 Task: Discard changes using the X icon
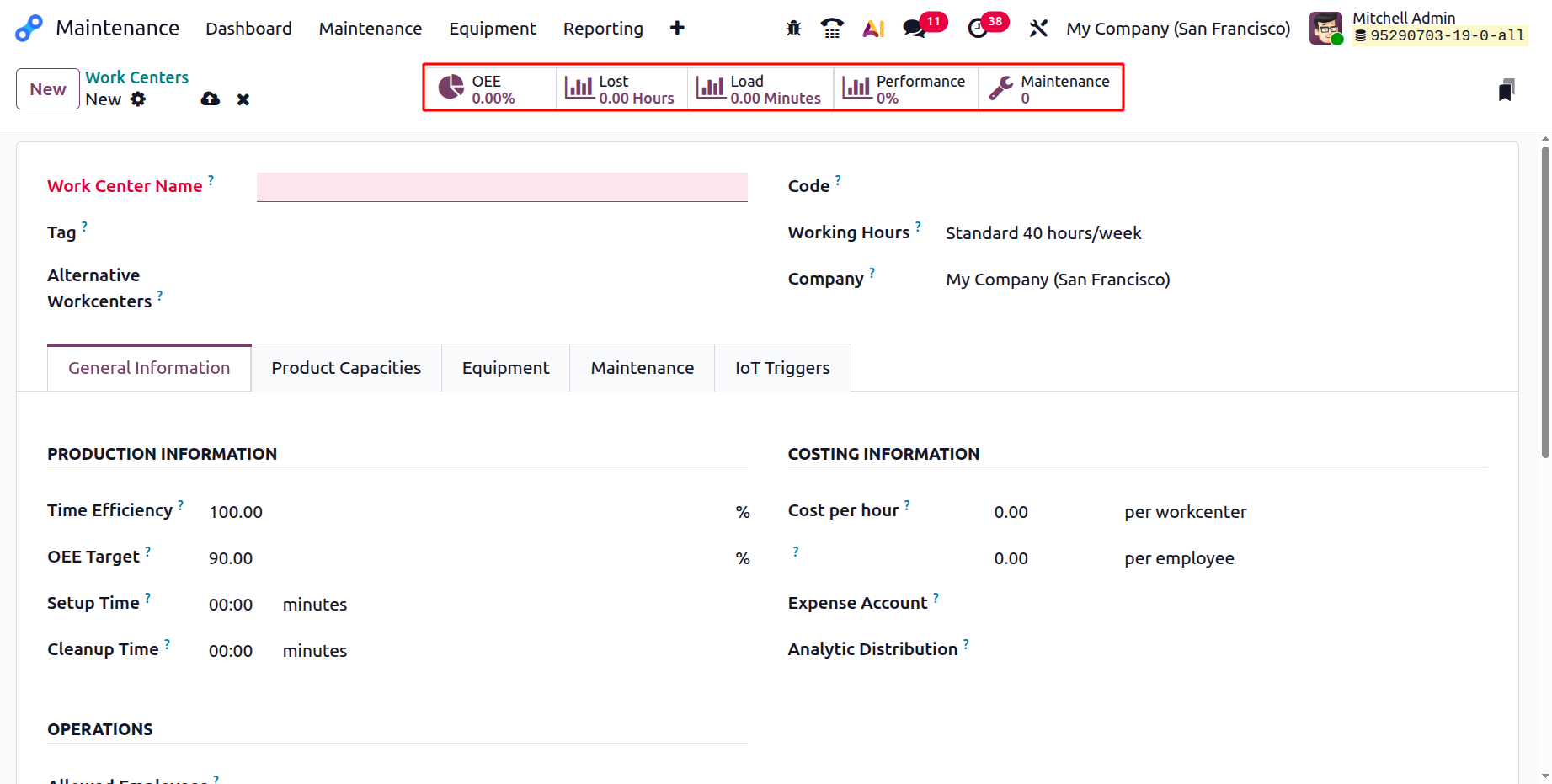coord(243,99)
